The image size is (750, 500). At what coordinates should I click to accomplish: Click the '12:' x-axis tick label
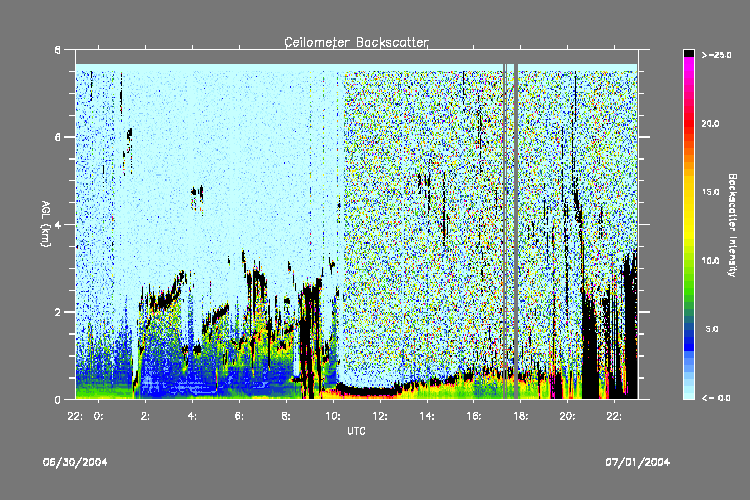tap(380, 416)
